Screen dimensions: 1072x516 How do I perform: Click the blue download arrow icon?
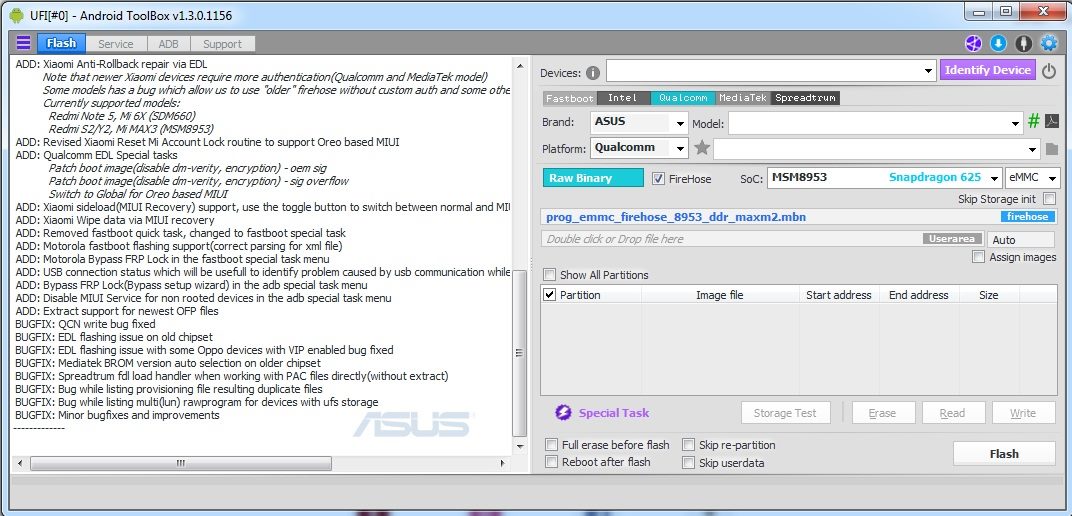pos(998,44)
